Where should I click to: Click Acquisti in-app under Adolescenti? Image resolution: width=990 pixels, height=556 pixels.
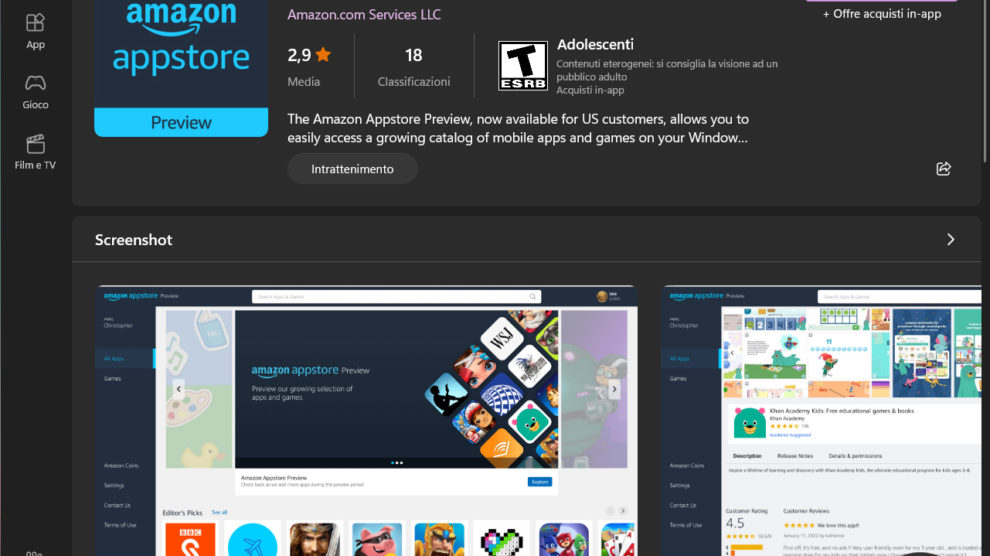tap(590, 90)
